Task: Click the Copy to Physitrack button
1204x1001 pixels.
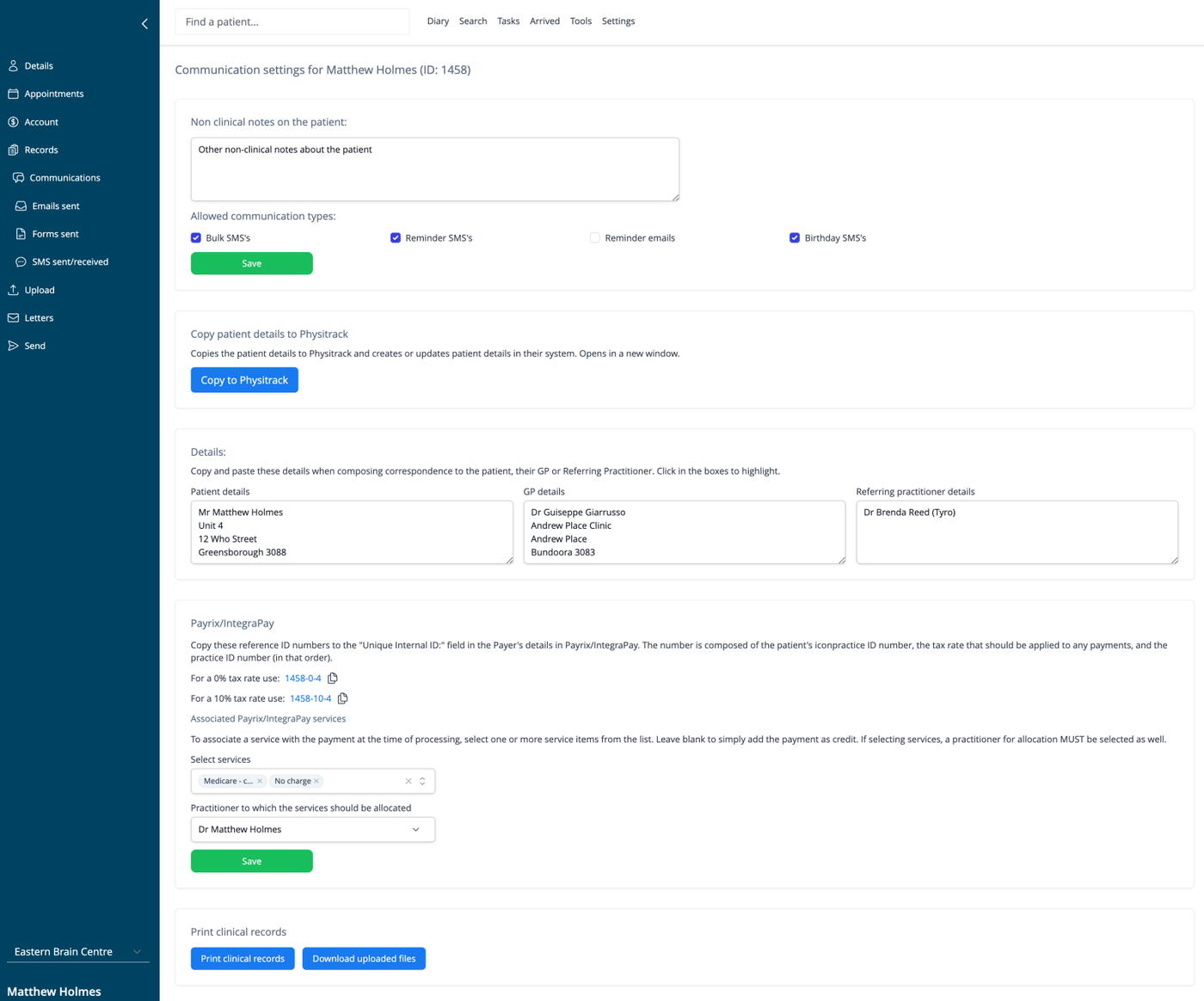Action: (x=244, y=380)
